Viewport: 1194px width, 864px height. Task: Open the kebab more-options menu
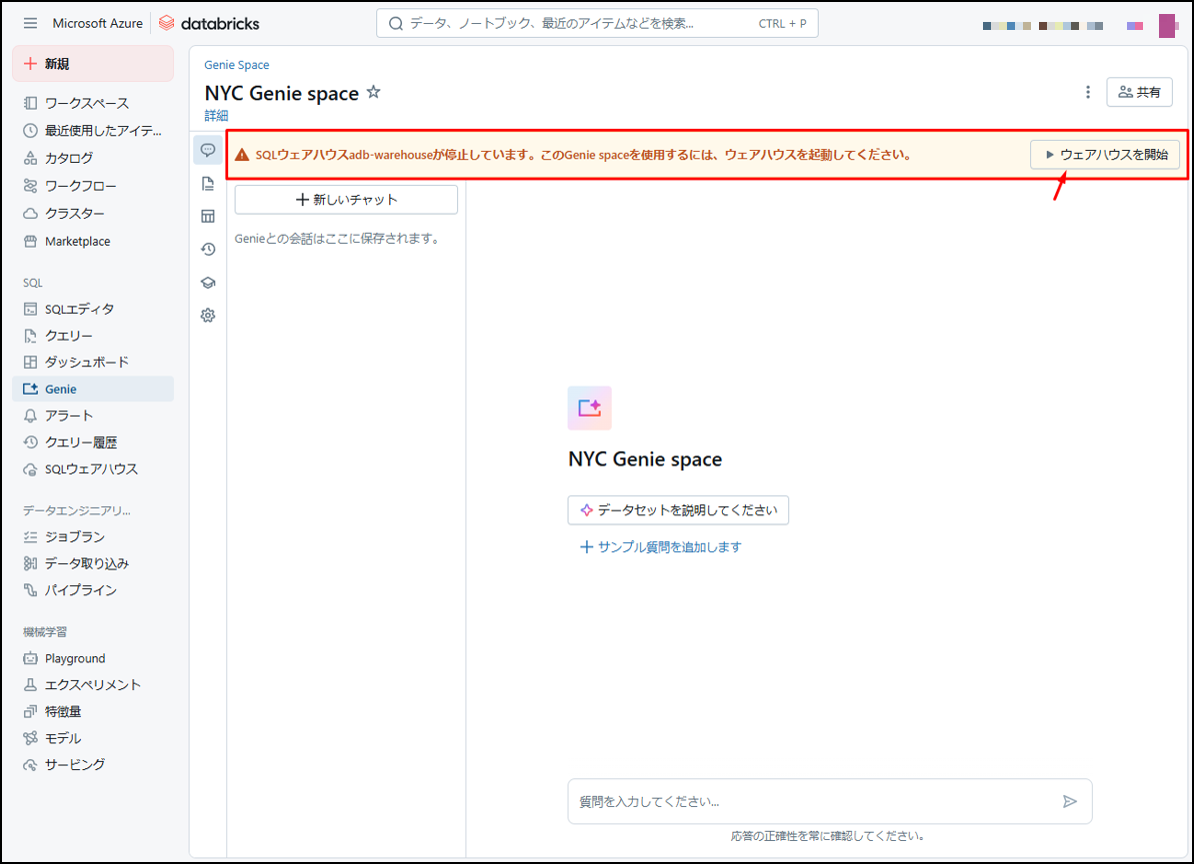tap(1087, 92)
